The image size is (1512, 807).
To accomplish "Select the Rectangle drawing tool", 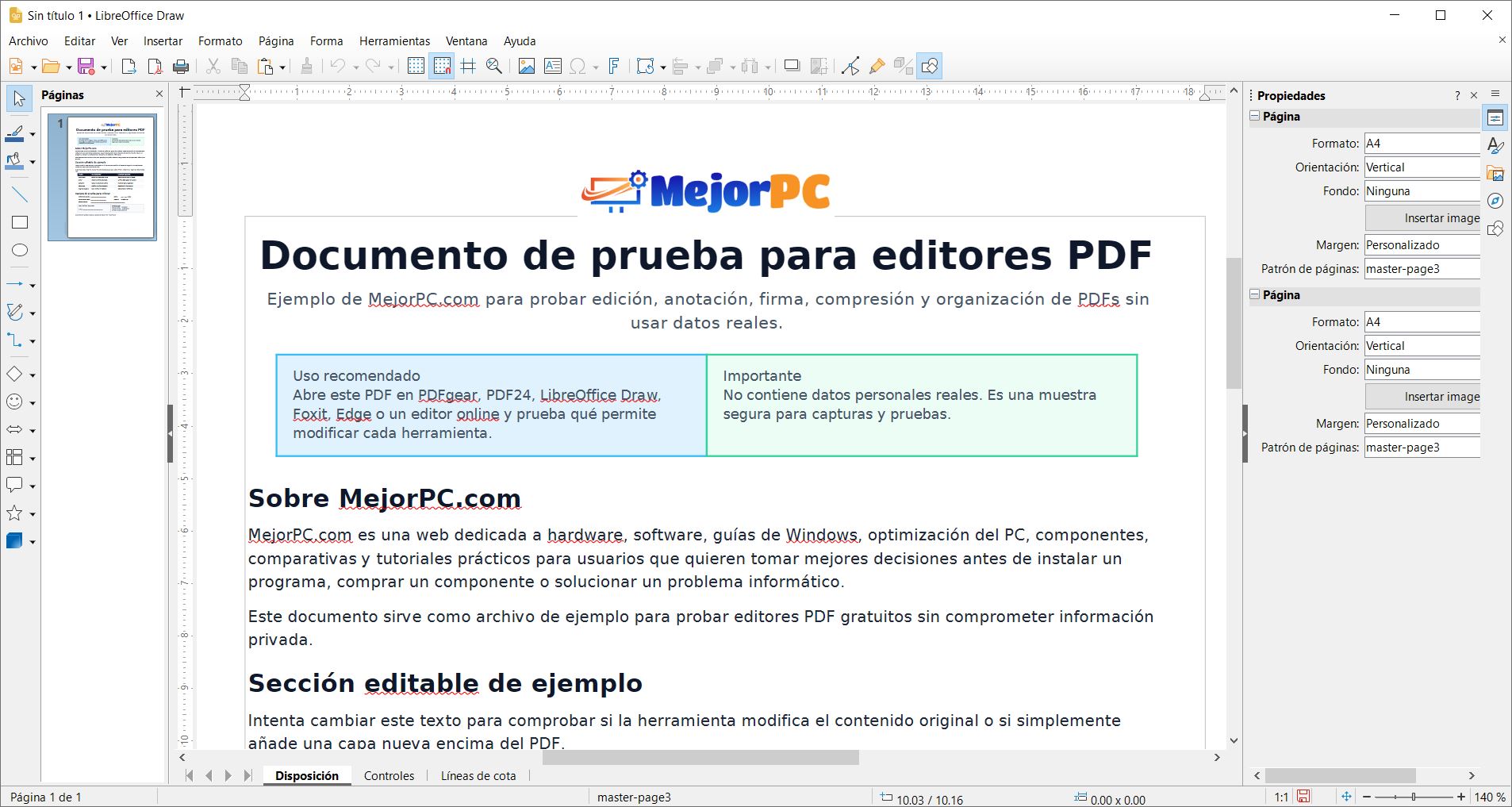I will click(x=19, y=223).
